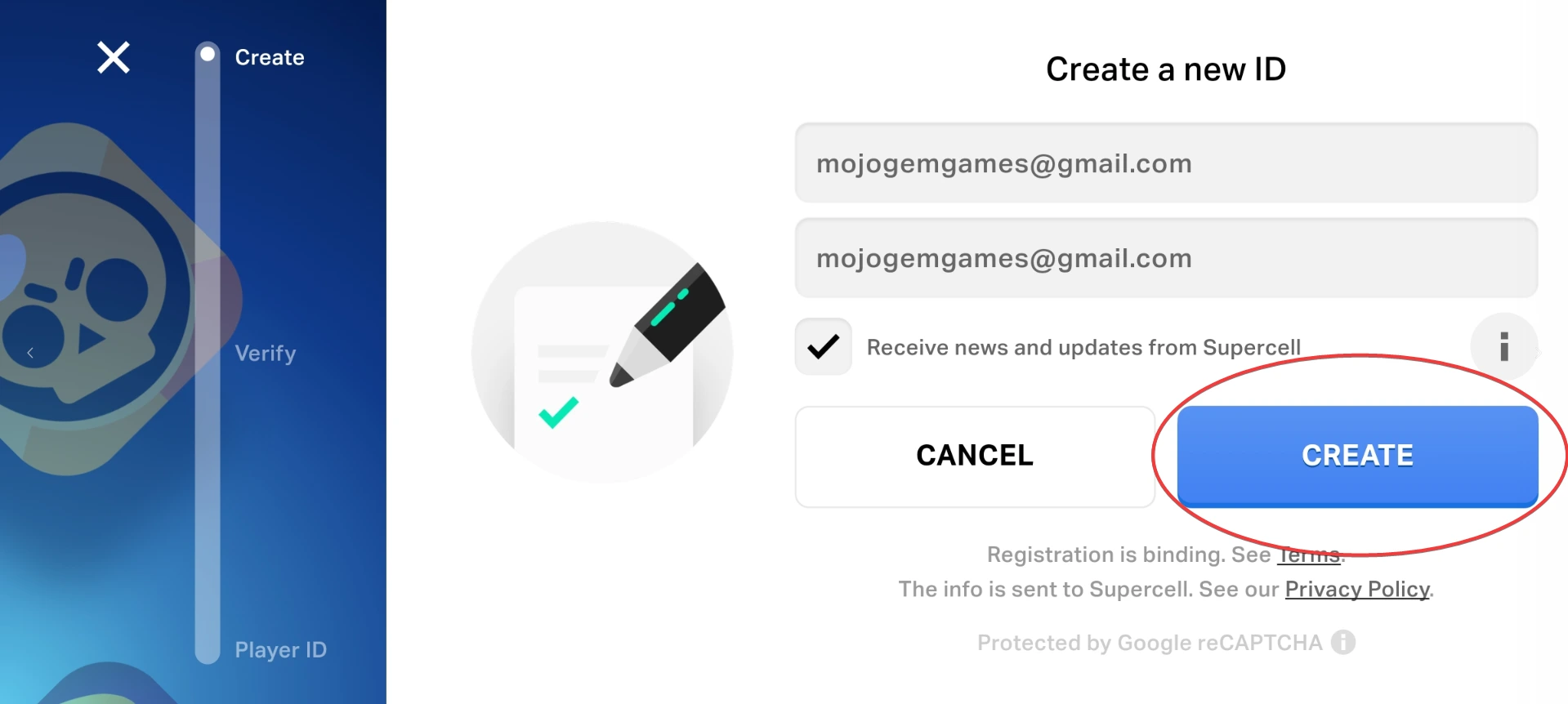Untick the Supercell news and updates checkbox
1568x704 pixels.
pos(824,347)
